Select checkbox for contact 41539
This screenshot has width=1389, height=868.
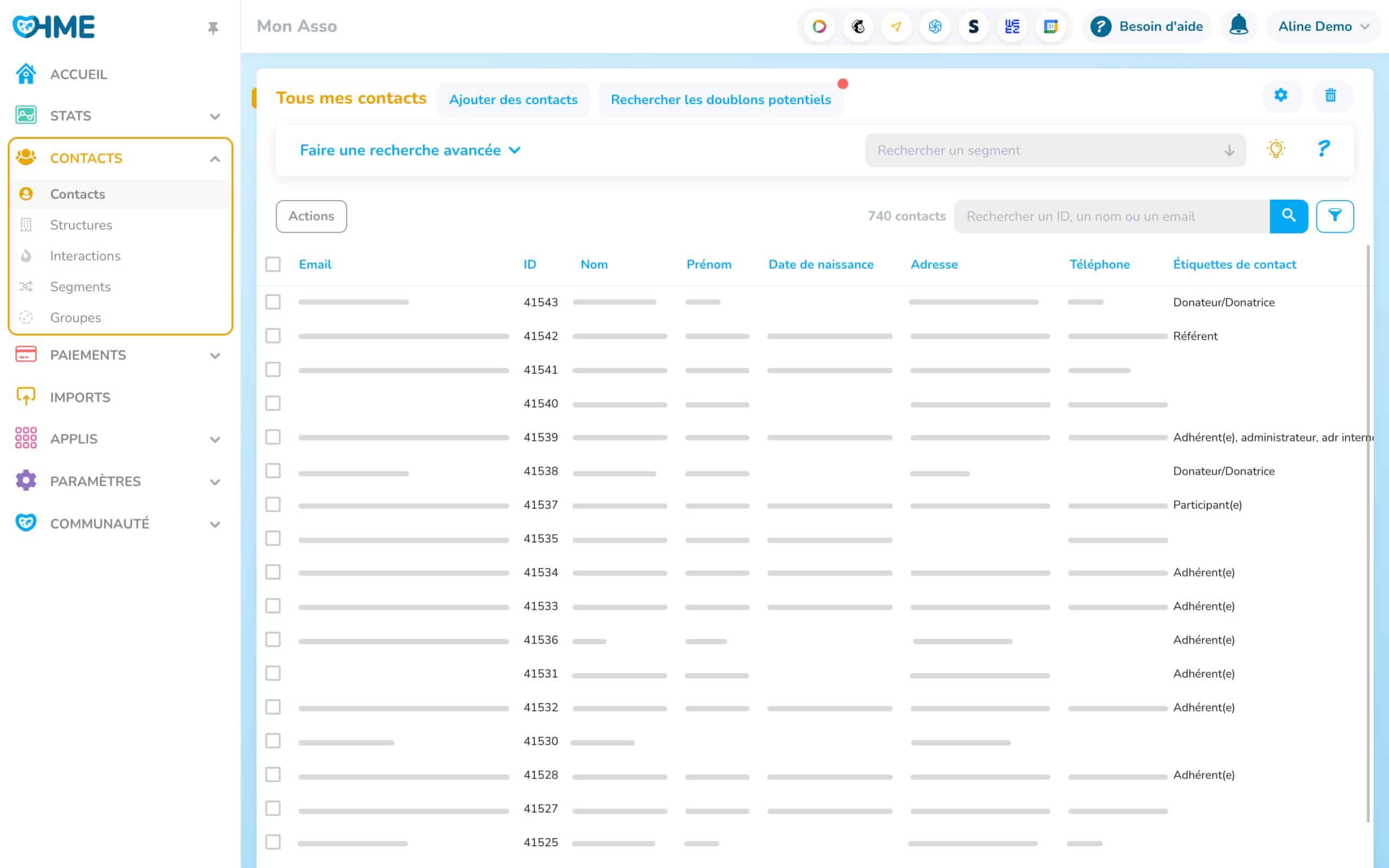pos(273,437)
